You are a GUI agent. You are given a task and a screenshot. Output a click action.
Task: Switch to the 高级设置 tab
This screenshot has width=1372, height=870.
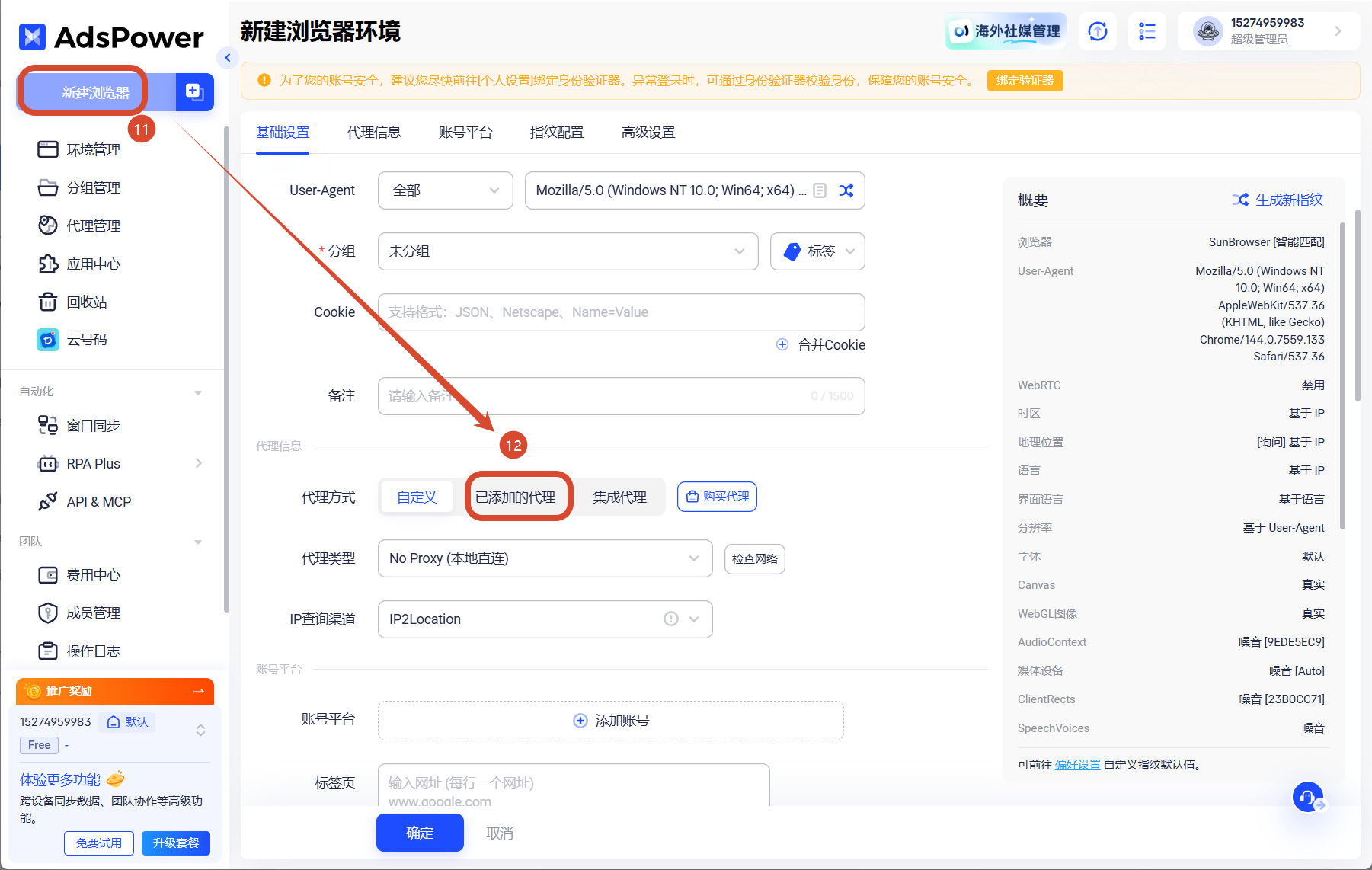pos(648,133)
